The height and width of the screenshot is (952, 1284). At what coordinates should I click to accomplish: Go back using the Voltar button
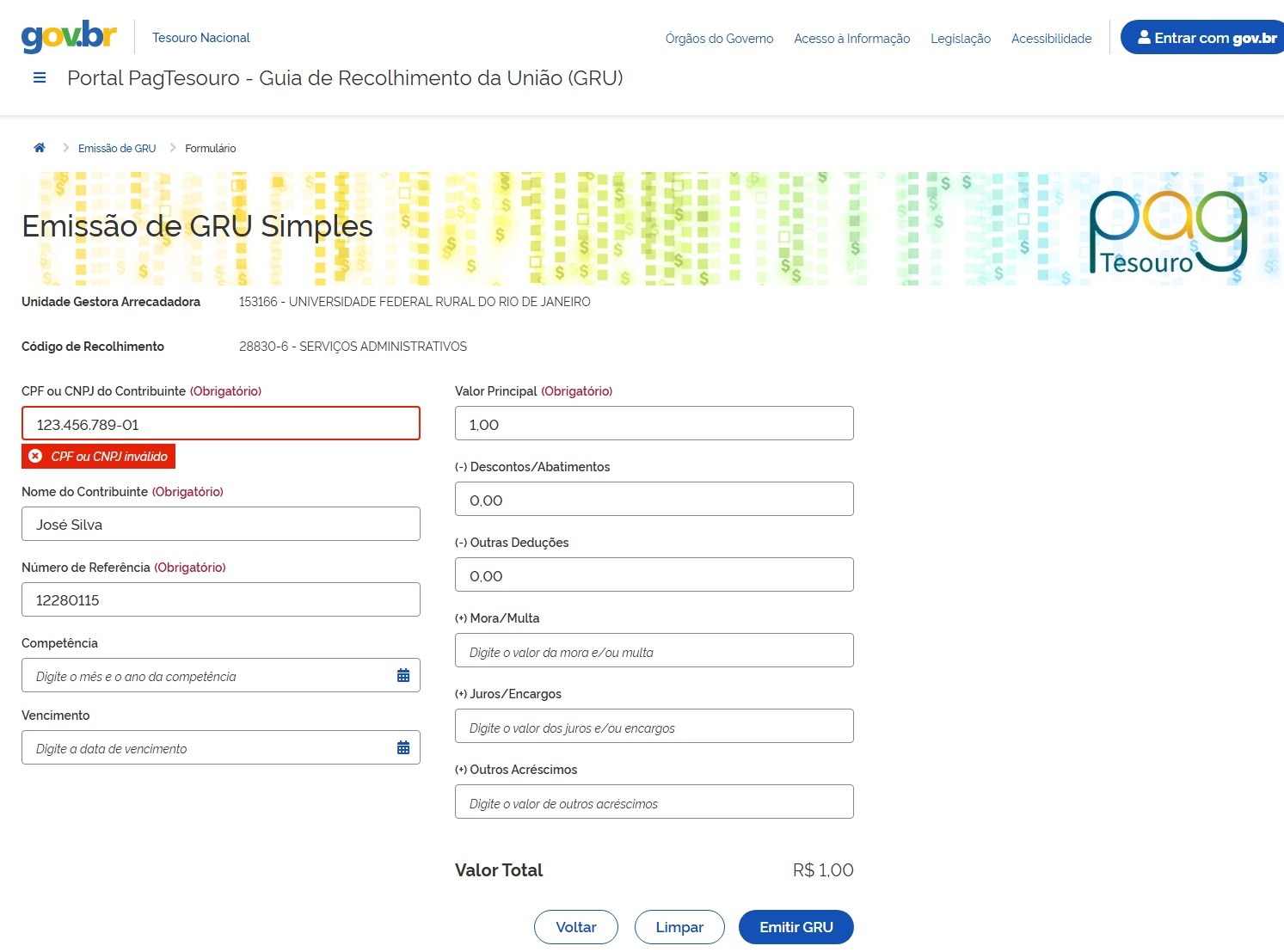[575, 927]
